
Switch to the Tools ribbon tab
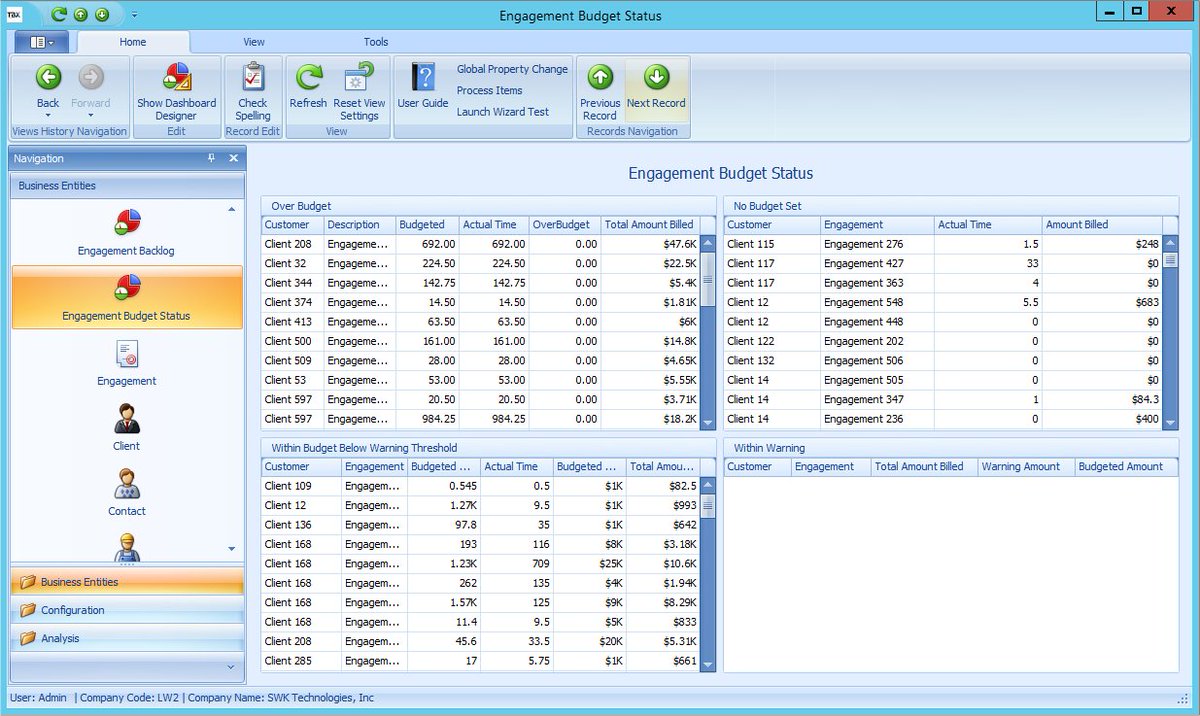[376, 42]
